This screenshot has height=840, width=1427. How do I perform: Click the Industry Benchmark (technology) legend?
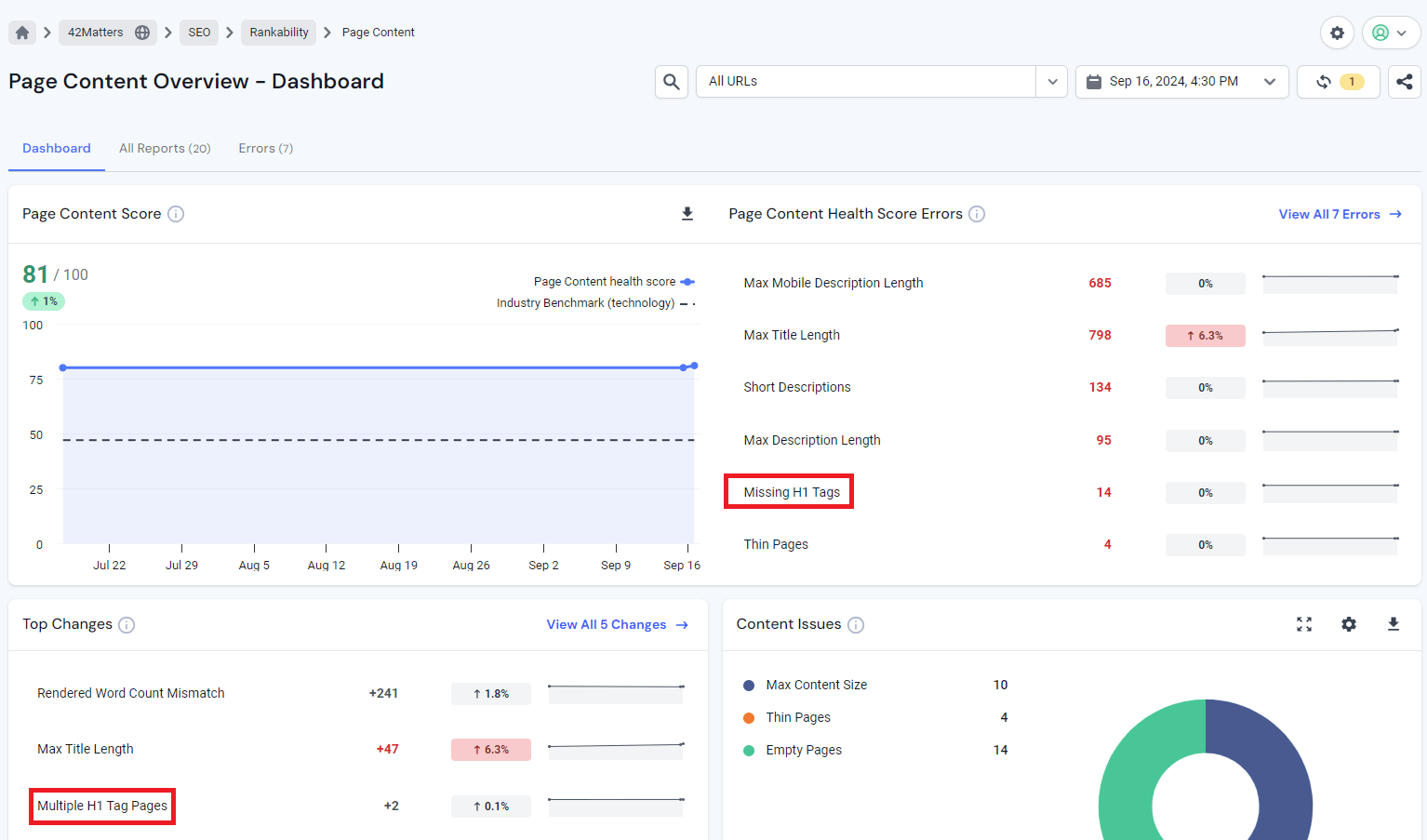coord(596,303)
